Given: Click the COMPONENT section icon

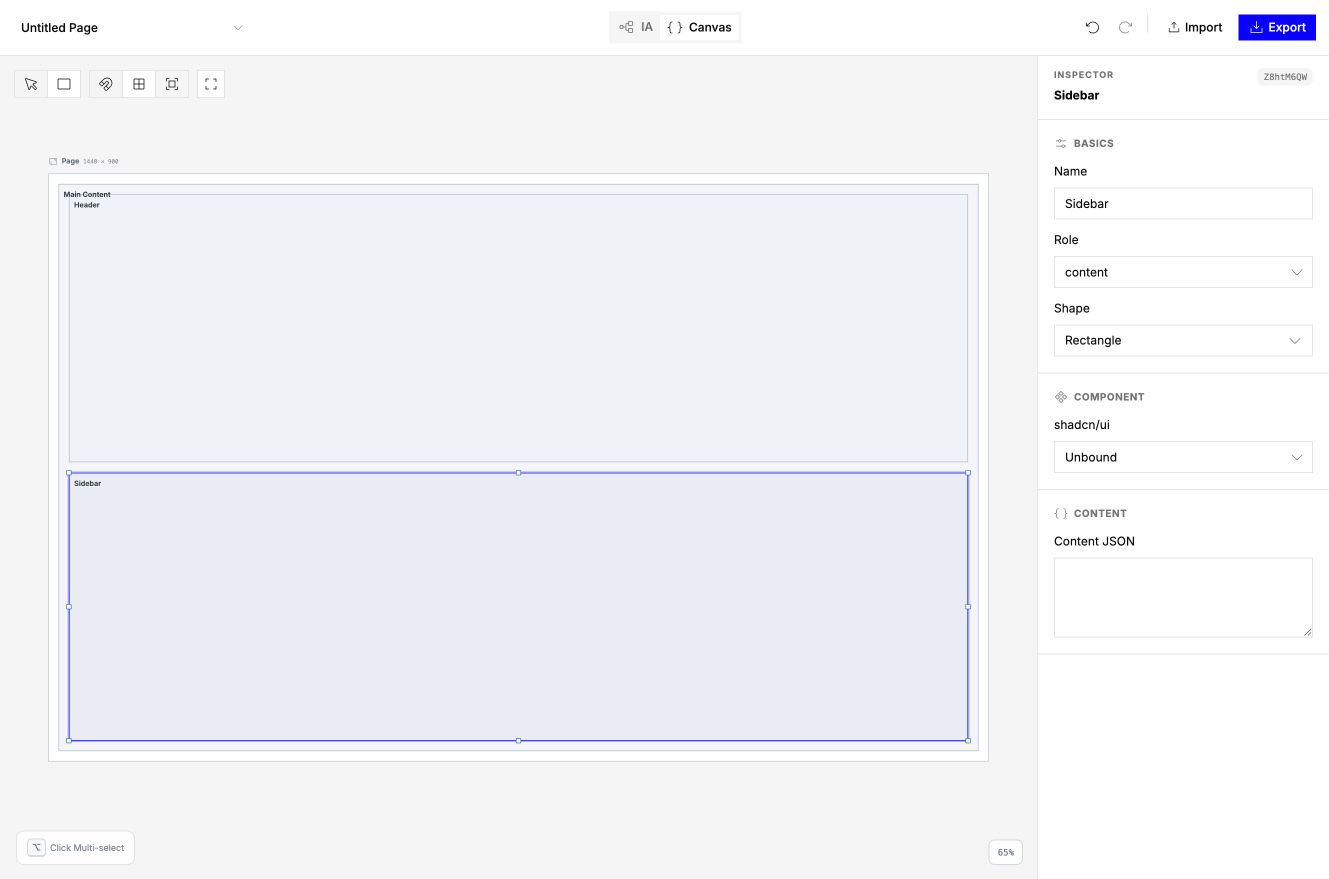Looking at the screenshot, I should point(1061,397).
